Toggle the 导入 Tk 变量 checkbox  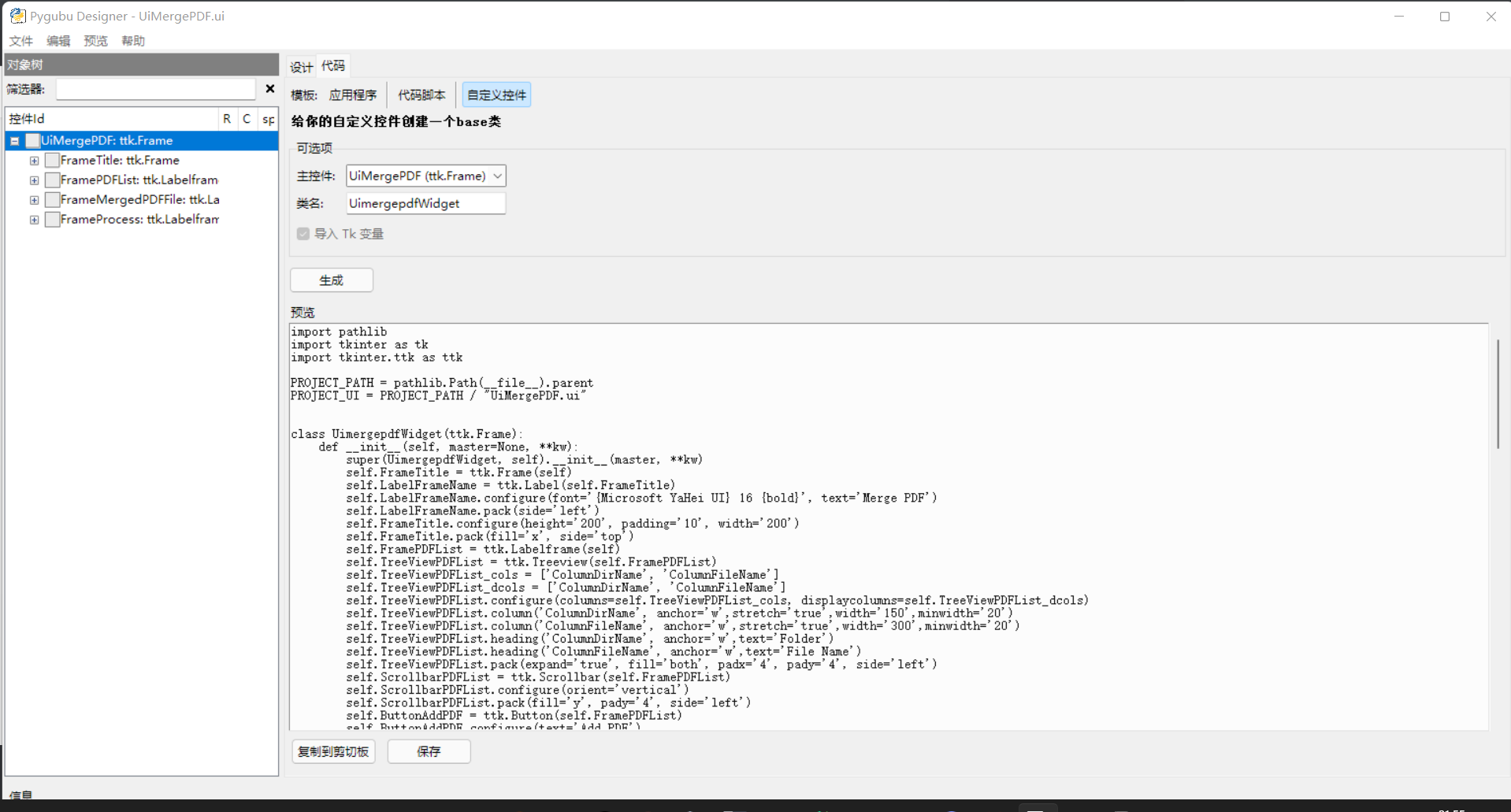(x=303, y=233)
